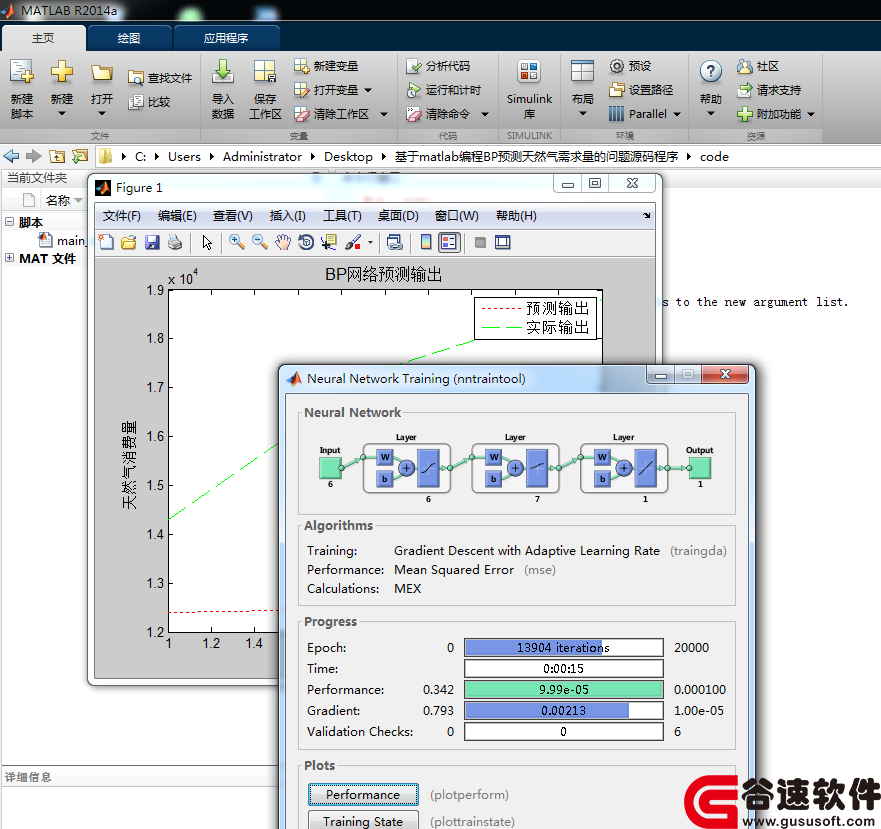Screen dimensions: 881x829
Task: Expand Clear Workspace (清除工作区) dropdown
Action: coord(384,114)
